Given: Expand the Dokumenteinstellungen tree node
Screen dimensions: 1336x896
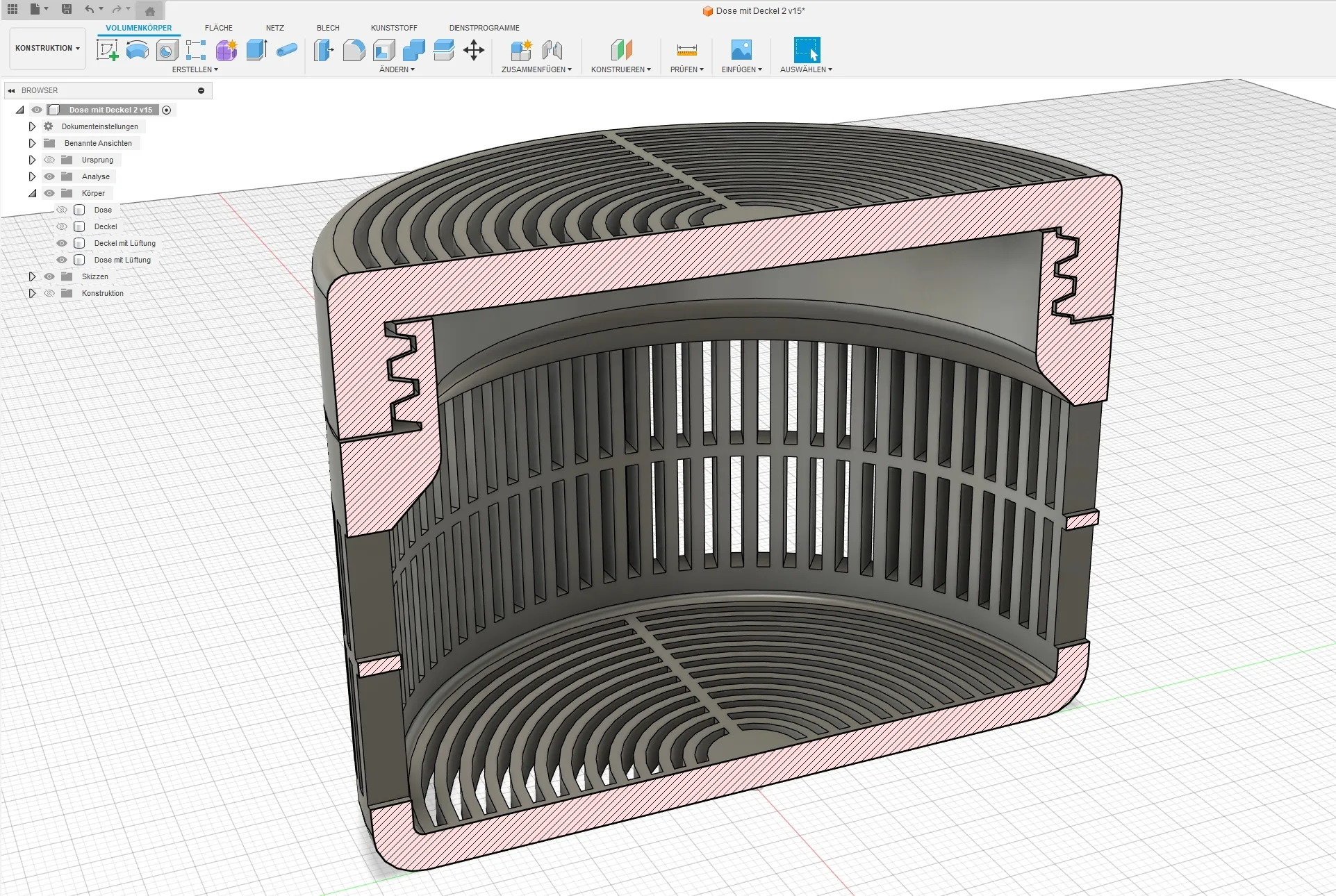Looking at the screenshot, I should click(x=32, y=126).
